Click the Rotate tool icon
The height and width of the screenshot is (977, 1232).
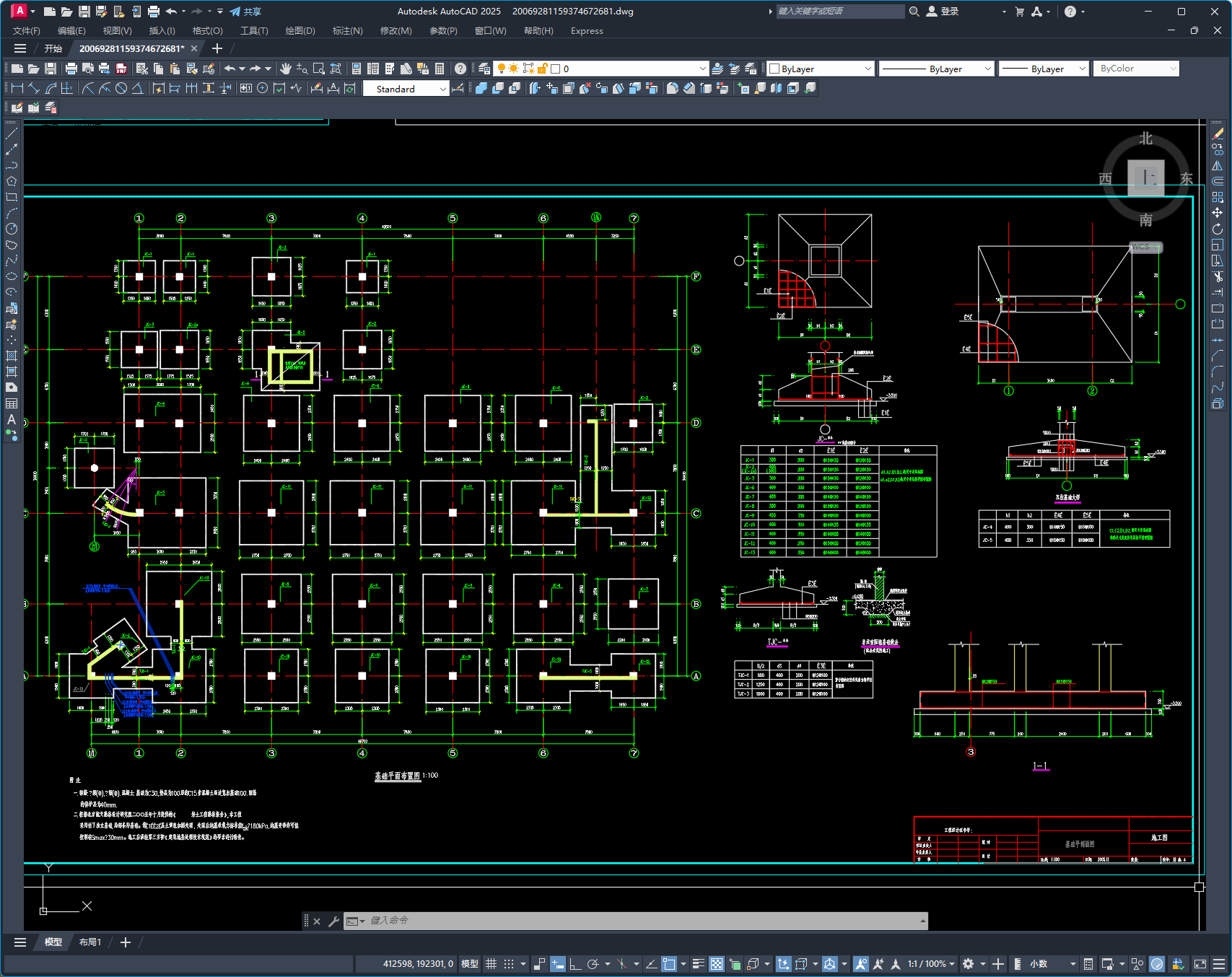point(1218,229)
